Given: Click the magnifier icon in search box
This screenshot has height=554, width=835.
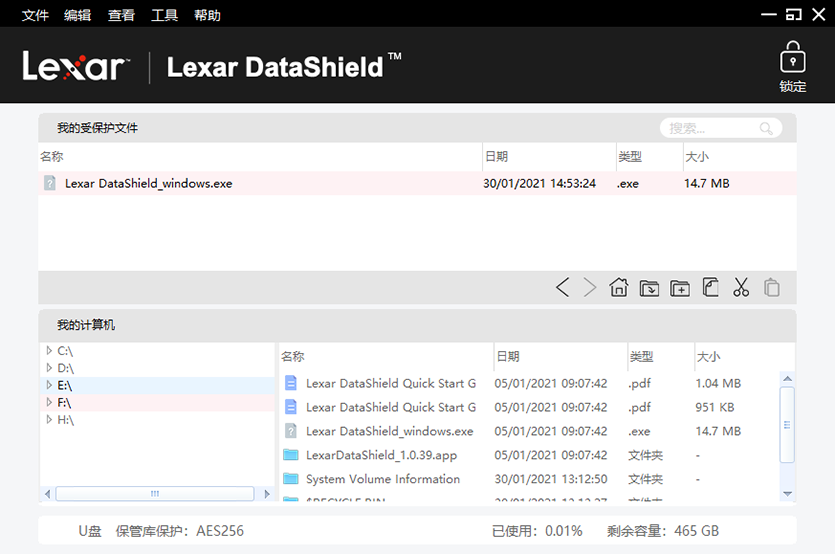Looking at the screenshot, I should [x=766, y=128].
